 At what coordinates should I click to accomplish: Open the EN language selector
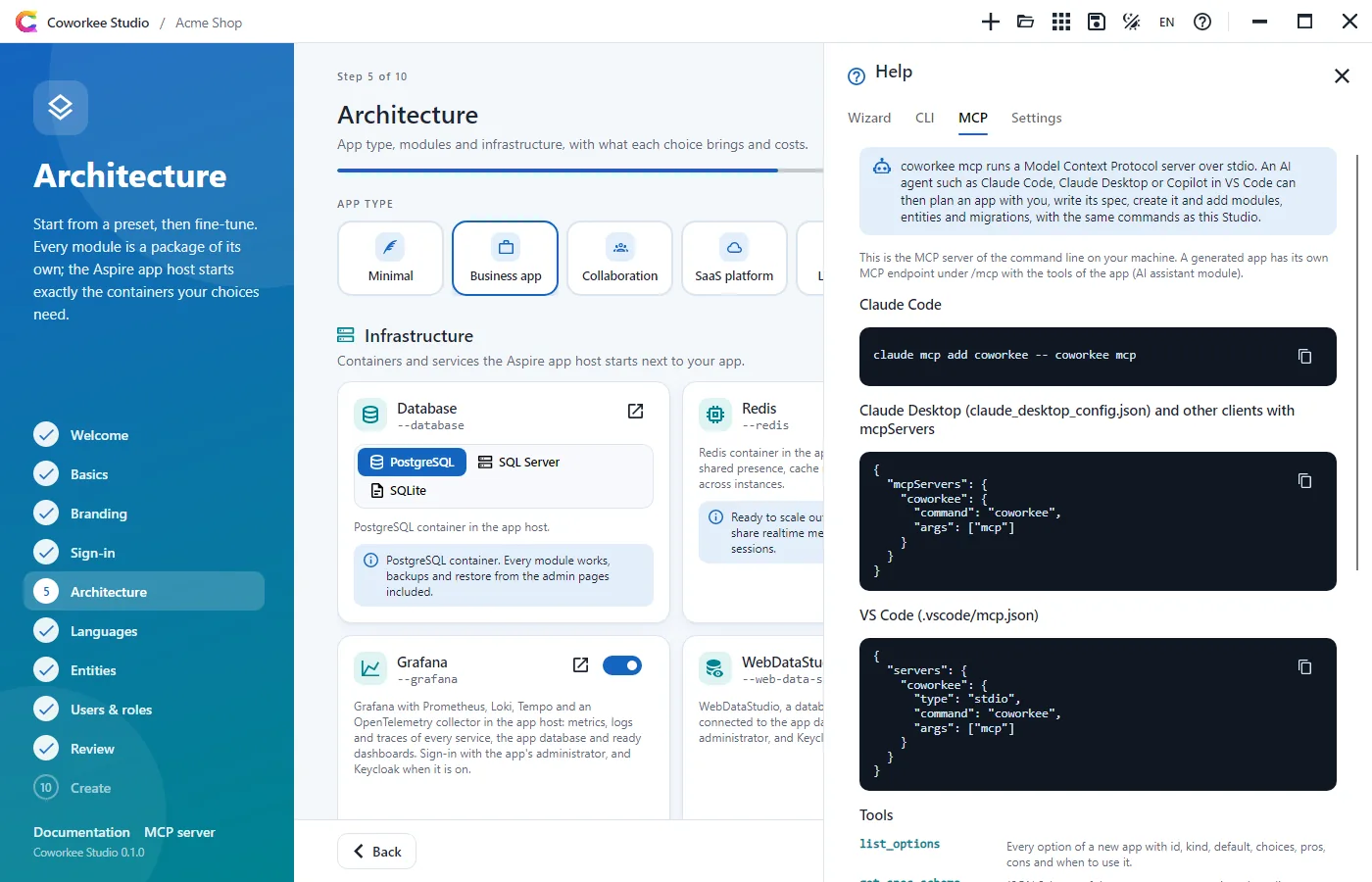coord(1166,22)
